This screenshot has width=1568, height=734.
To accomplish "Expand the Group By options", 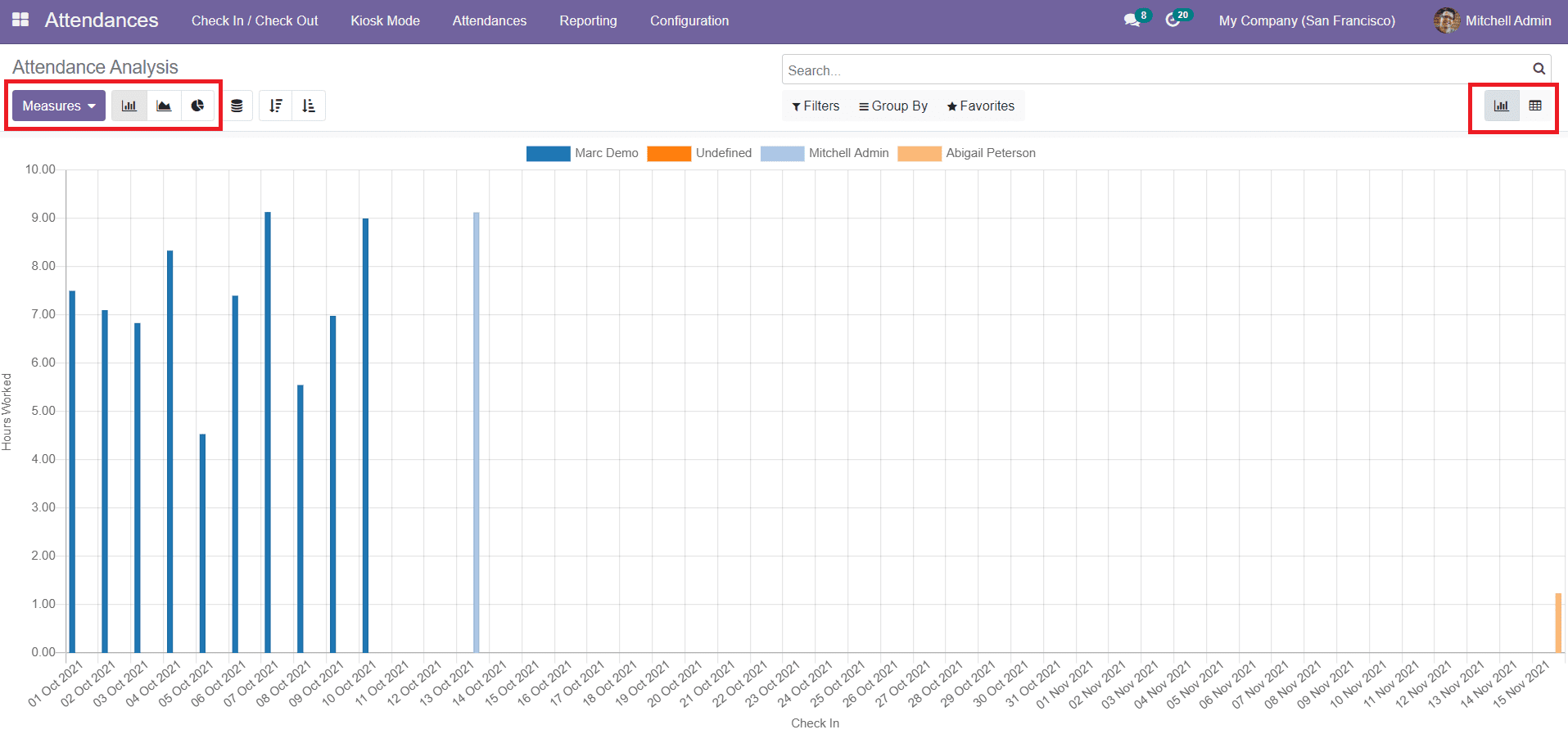I will pyautogui.click(x=892, y=106).
